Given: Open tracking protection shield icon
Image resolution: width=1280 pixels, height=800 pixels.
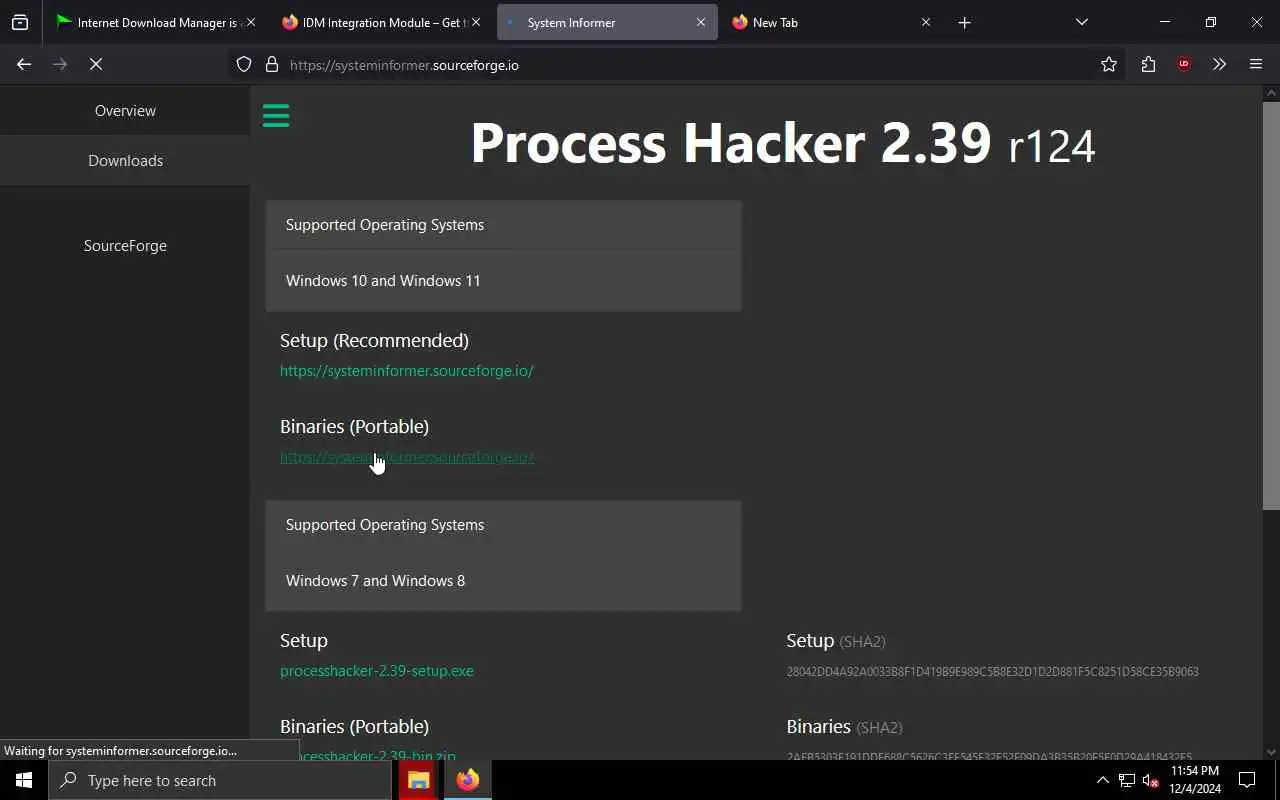Looking at the screenshot, I should click(244, 65).
